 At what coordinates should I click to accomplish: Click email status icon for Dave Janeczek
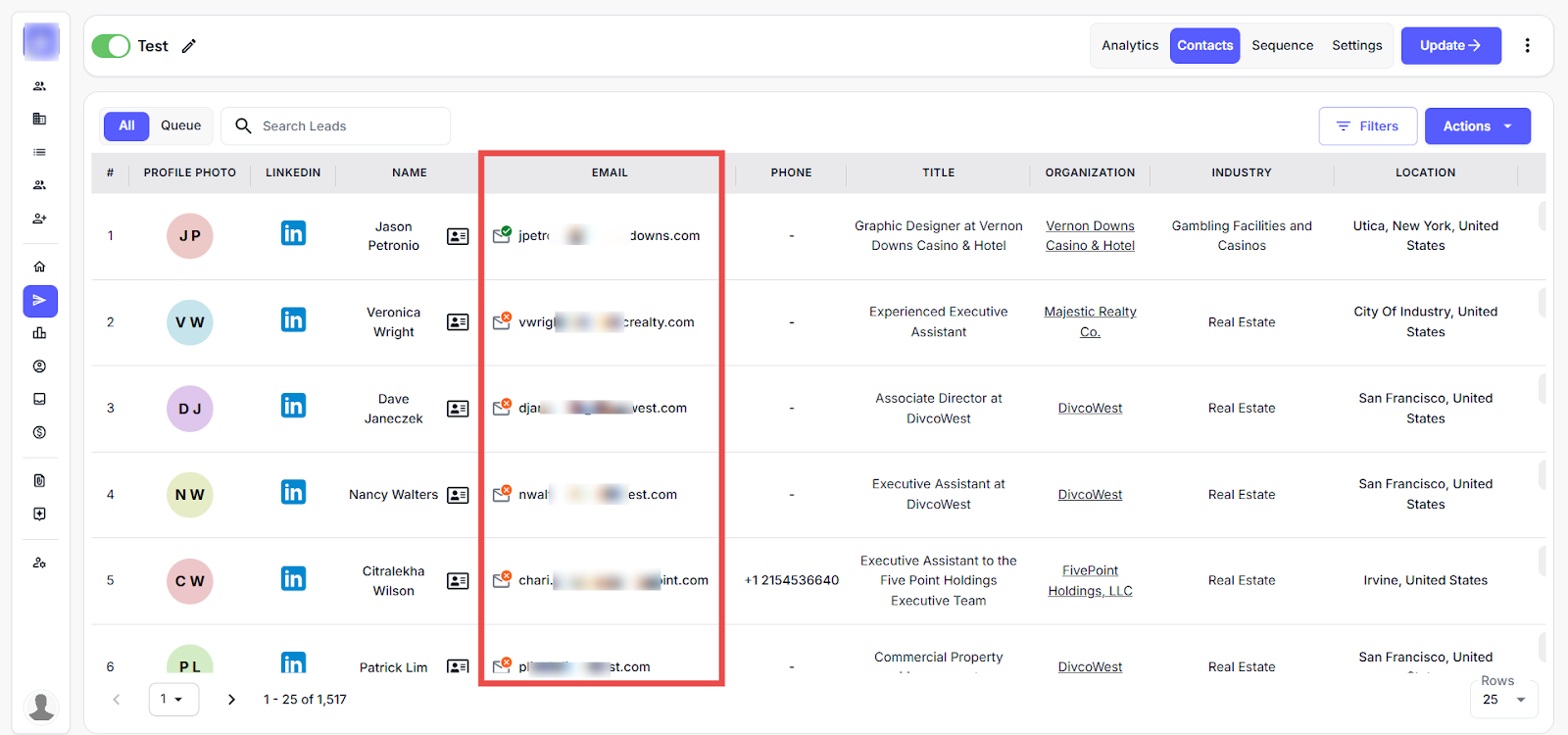[x=502, y=407]
